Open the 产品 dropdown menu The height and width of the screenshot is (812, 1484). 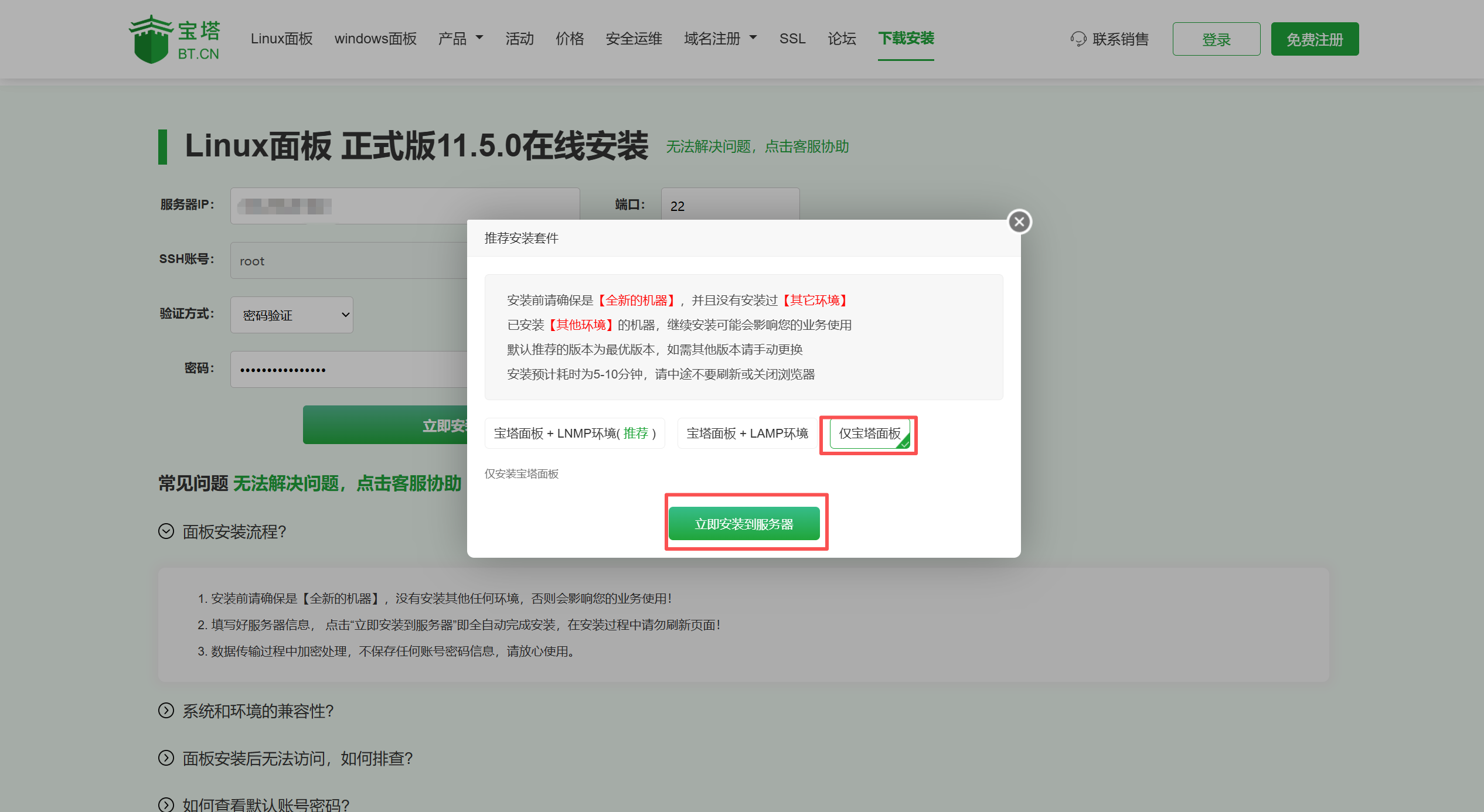click(461, 39)
